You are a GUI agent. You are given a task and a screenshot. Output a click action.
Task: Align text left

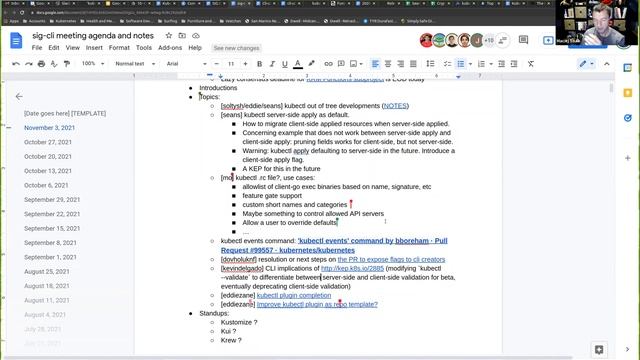(375, 64)
